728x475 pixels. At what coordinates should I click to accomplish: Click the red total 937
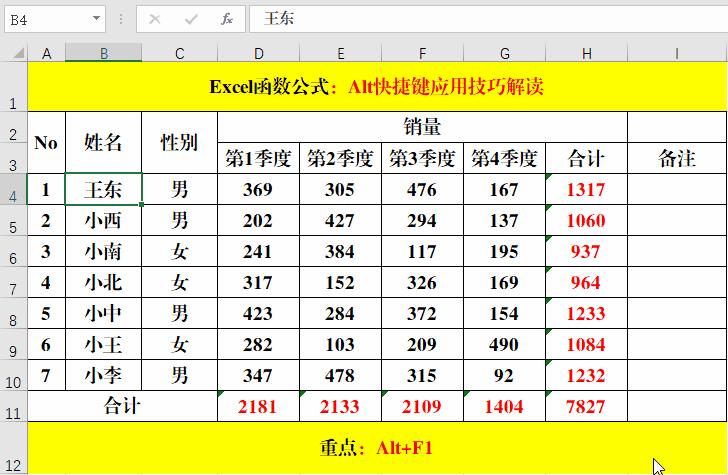586,251
